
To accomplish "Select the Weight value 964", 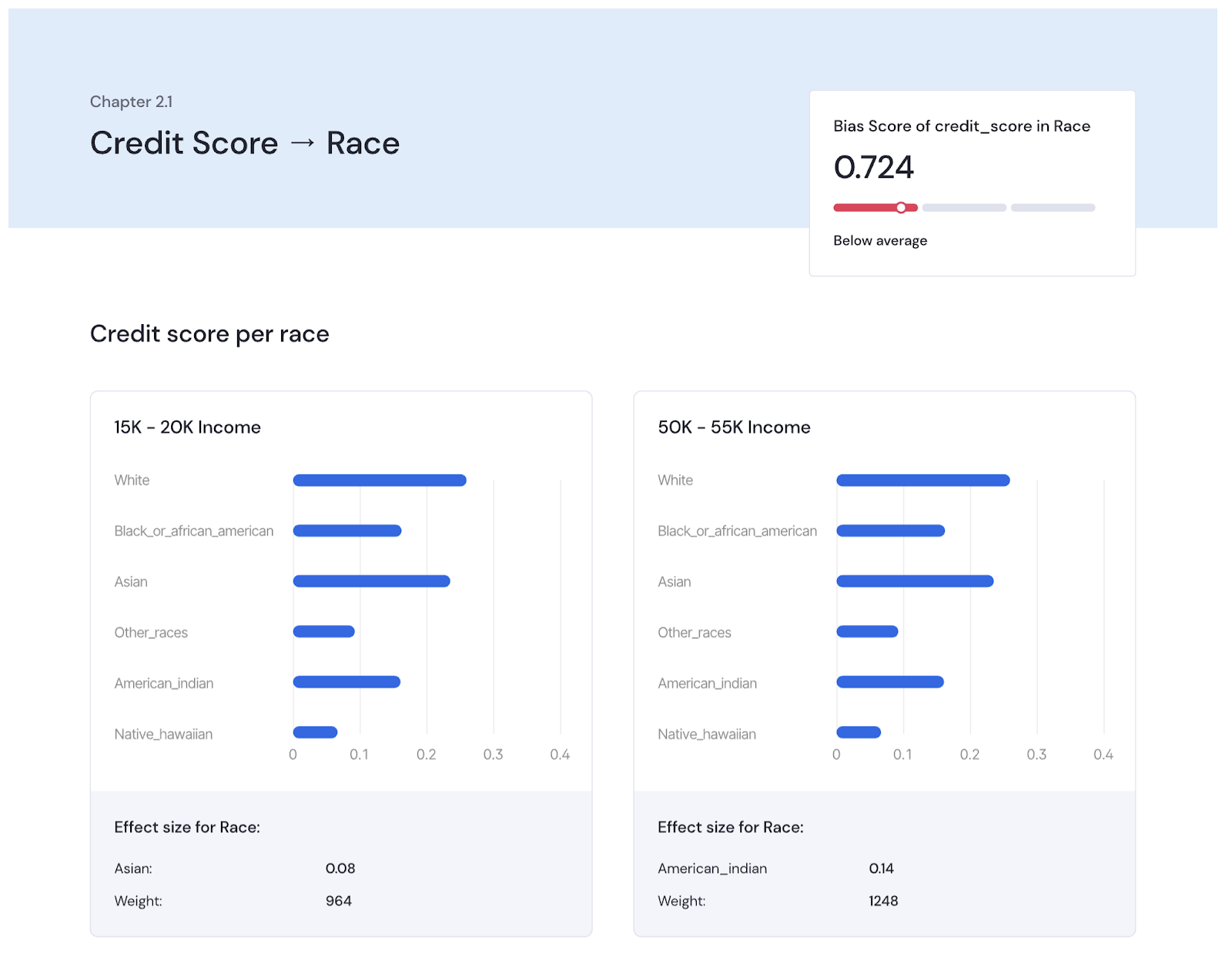I will coord(338,901).
